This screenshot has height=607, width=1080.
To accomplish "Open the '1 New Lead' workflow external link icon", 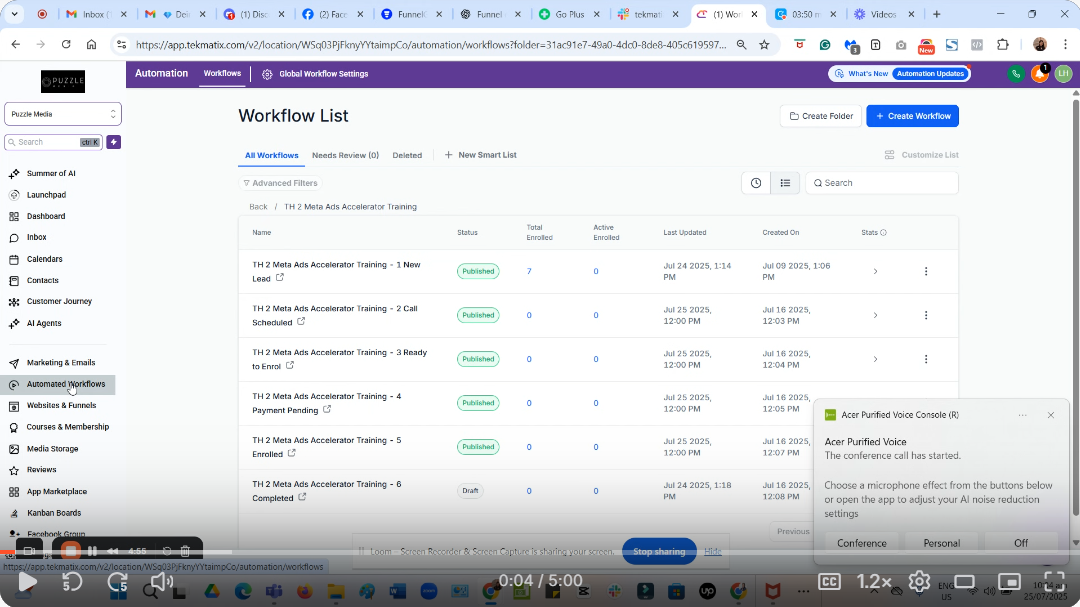I will point(280,278).
